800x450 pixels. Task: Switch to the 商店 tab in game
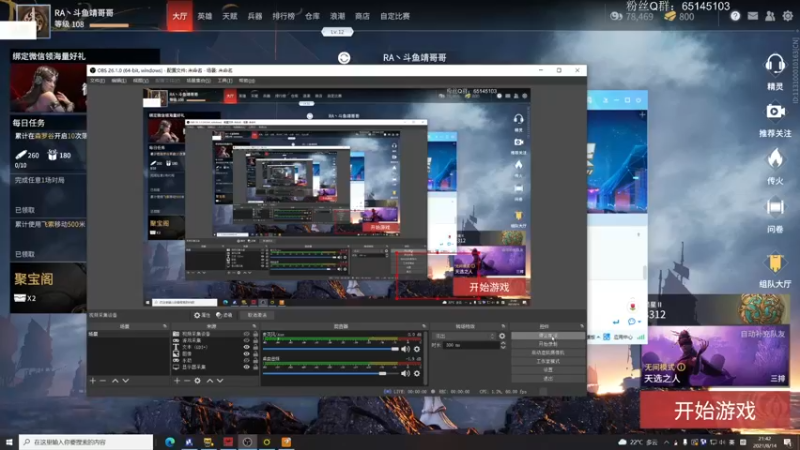coord(362,16)
